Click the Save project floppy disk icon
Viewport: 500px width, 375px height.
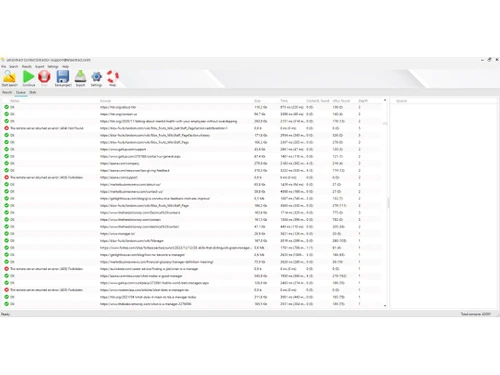(x=63, y=77)
